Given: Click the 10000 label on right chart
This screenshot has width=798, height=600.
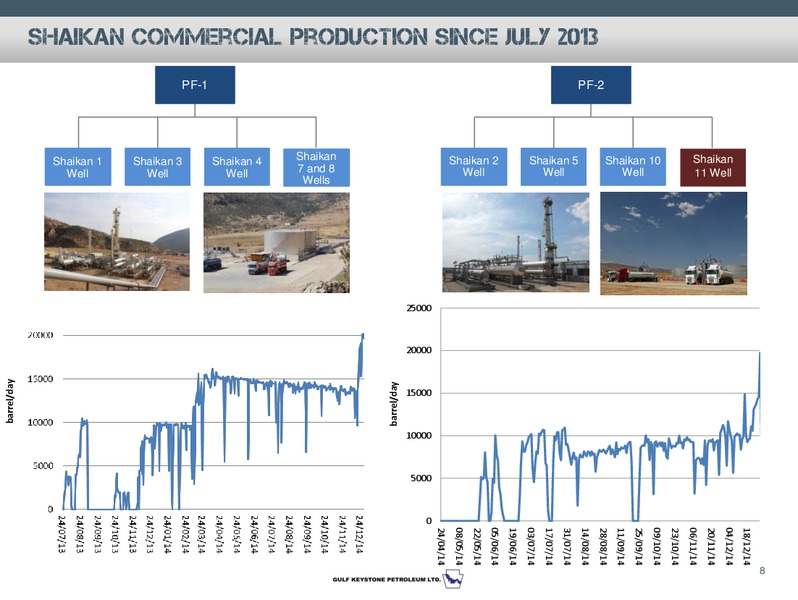Looking at the screenshot, I should point(419,436).
